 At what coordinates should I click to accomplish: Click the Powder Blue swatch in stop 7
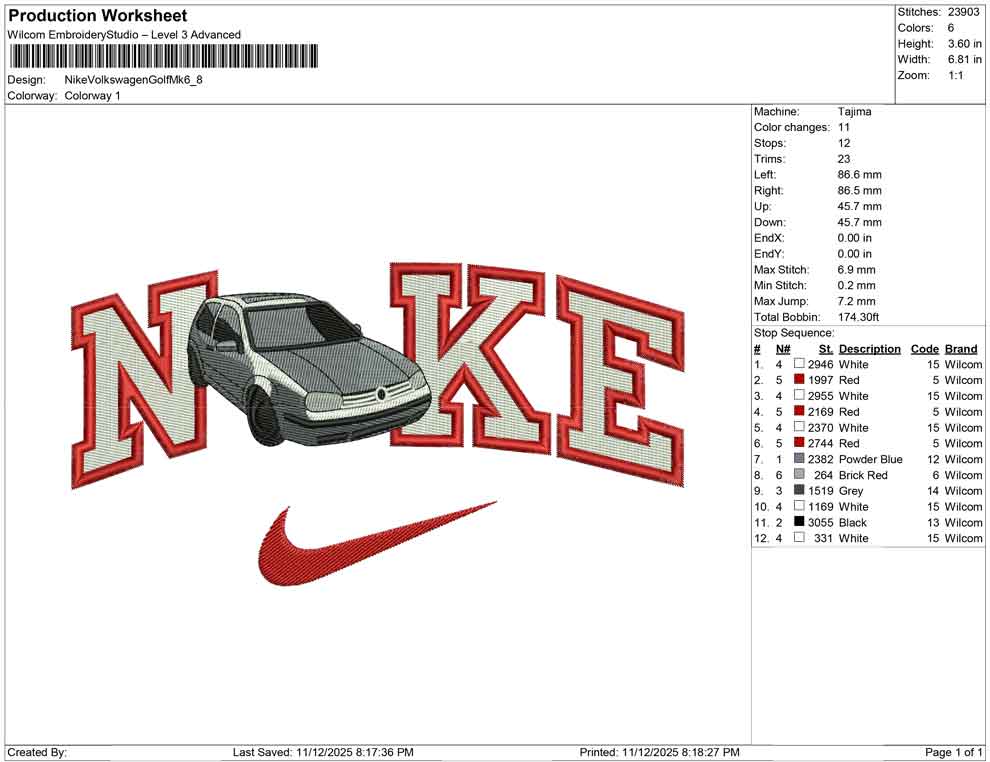click(797, 459)
